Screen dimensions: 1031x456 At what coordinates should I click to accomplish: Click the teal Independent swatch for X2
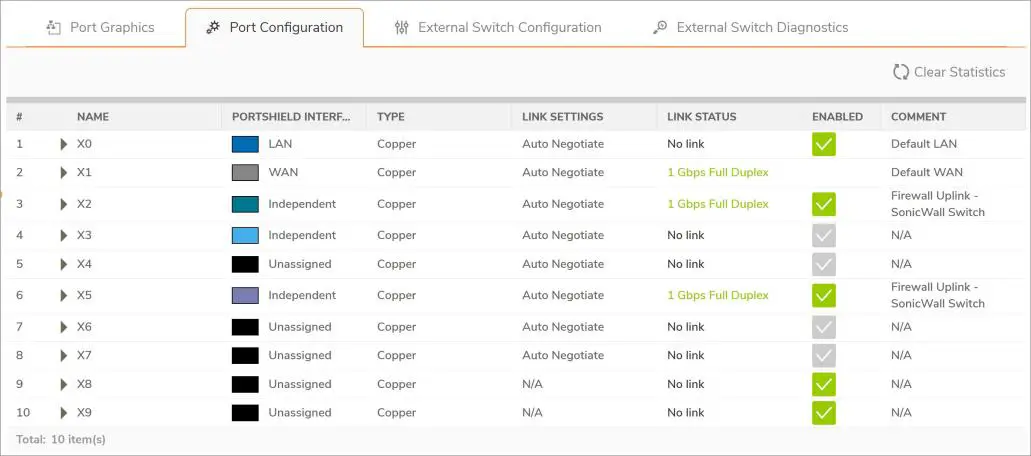(245, 204)
